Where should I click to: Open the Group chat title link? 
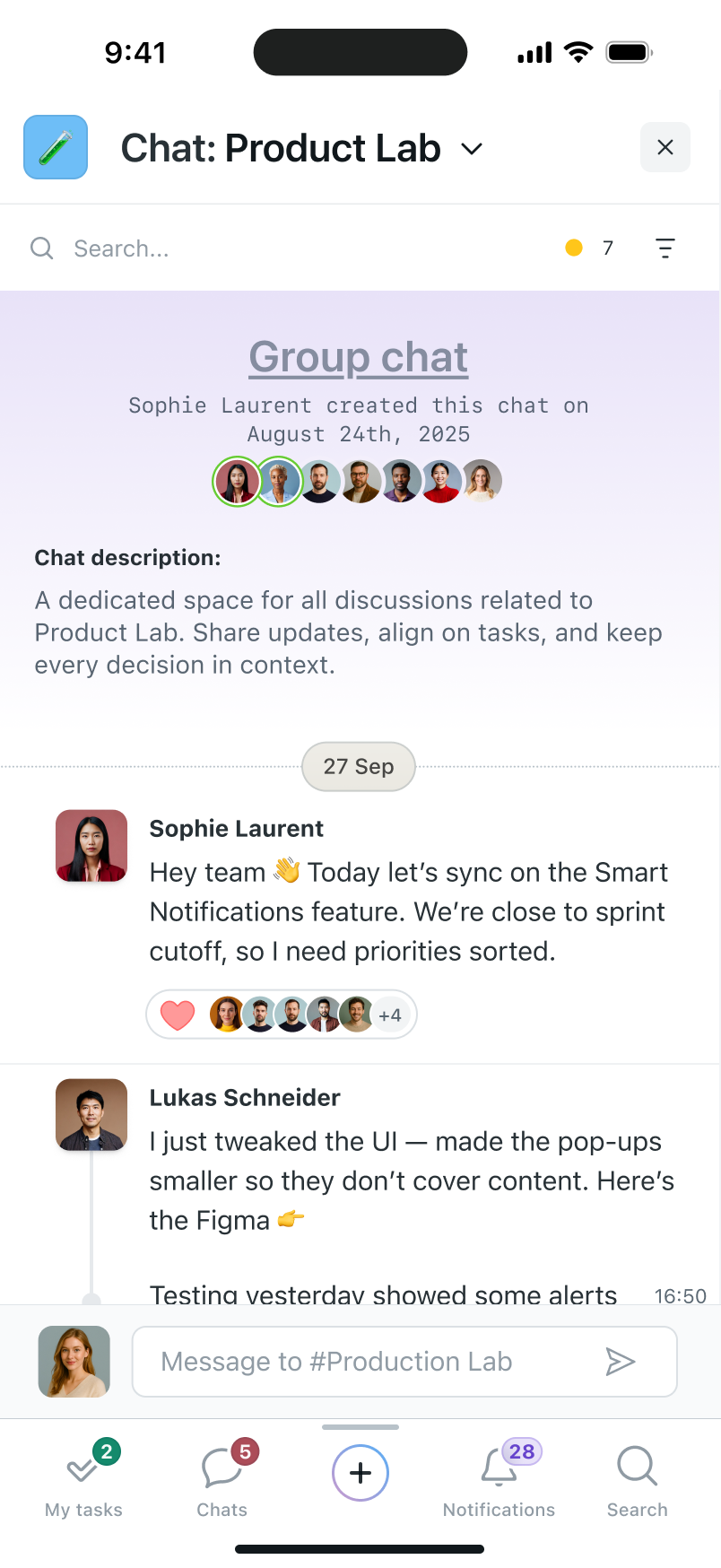click(359, 357)
